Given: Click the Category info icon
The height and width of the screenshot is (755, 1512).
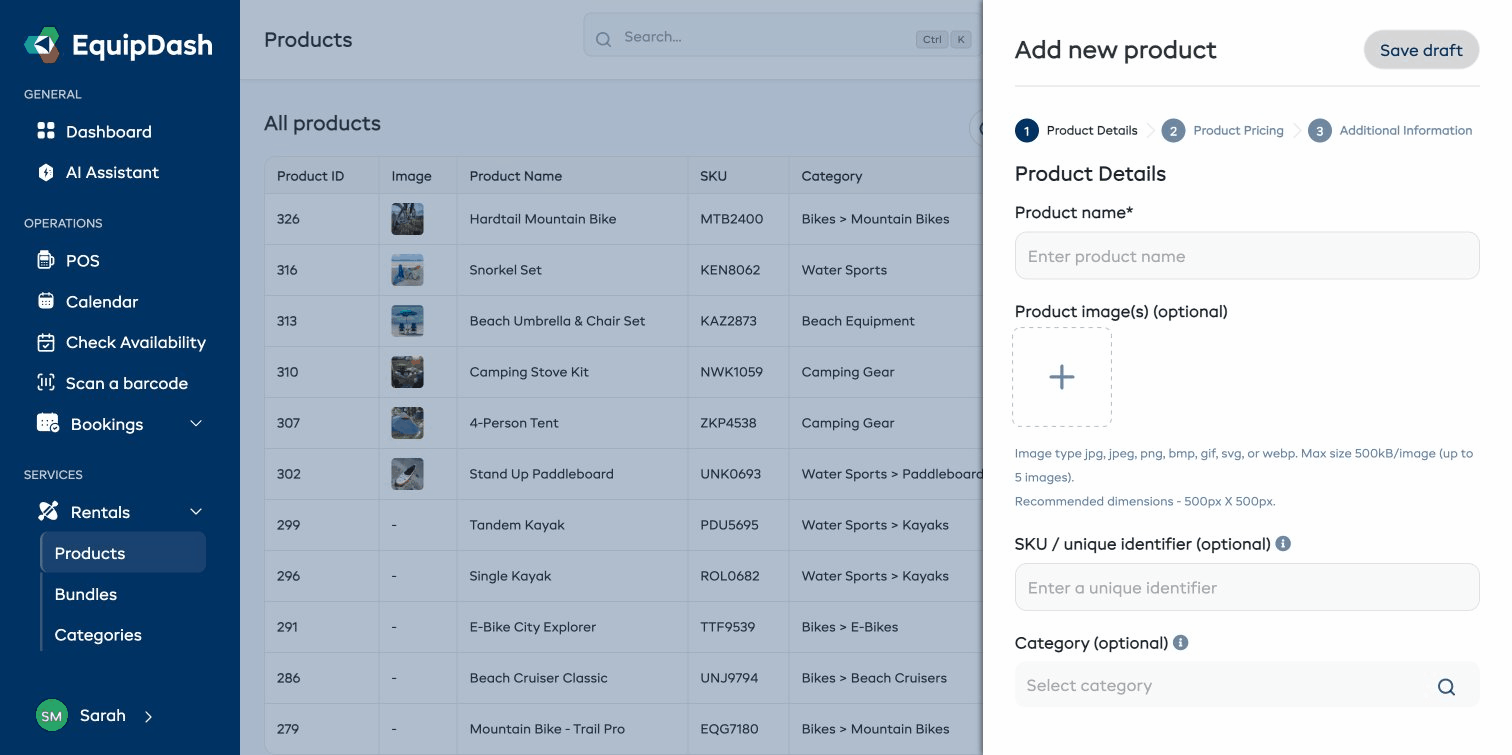Looking at the screenshot, I should [x=1180, y=642].
